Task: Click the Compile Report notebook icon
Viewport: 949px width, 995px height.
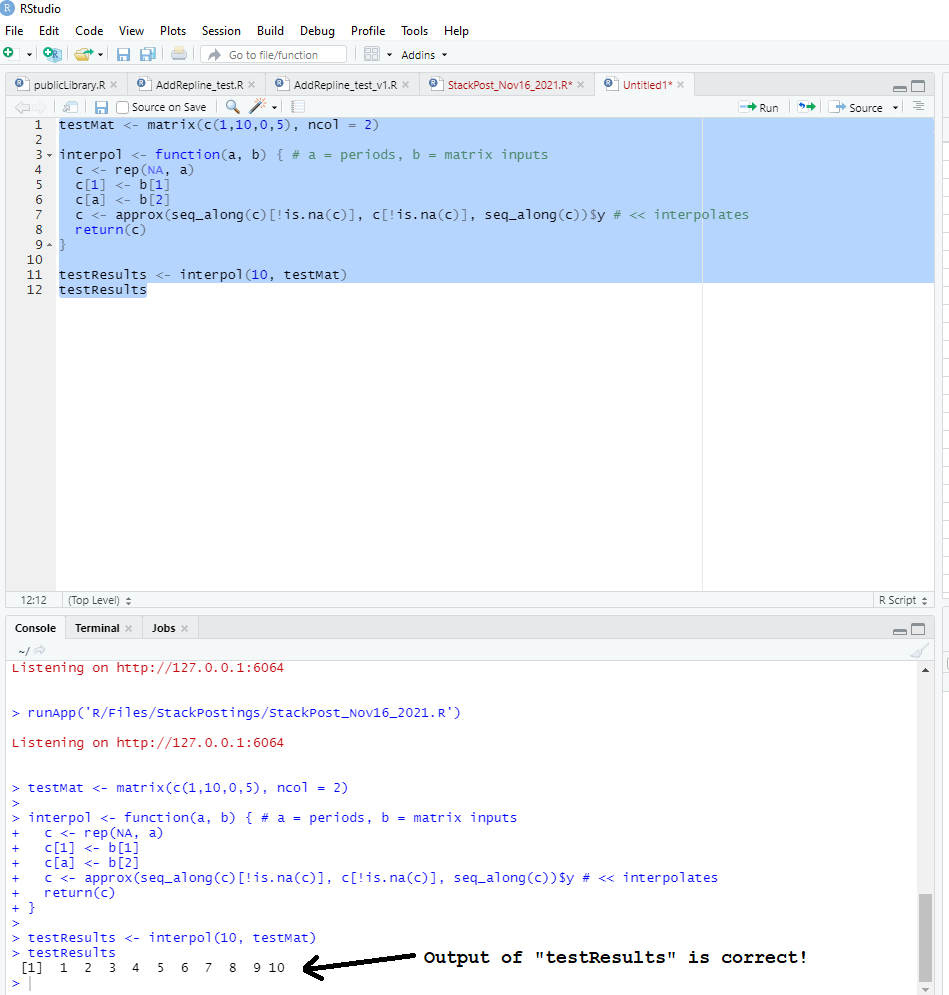Action: [x=298, y=107]
